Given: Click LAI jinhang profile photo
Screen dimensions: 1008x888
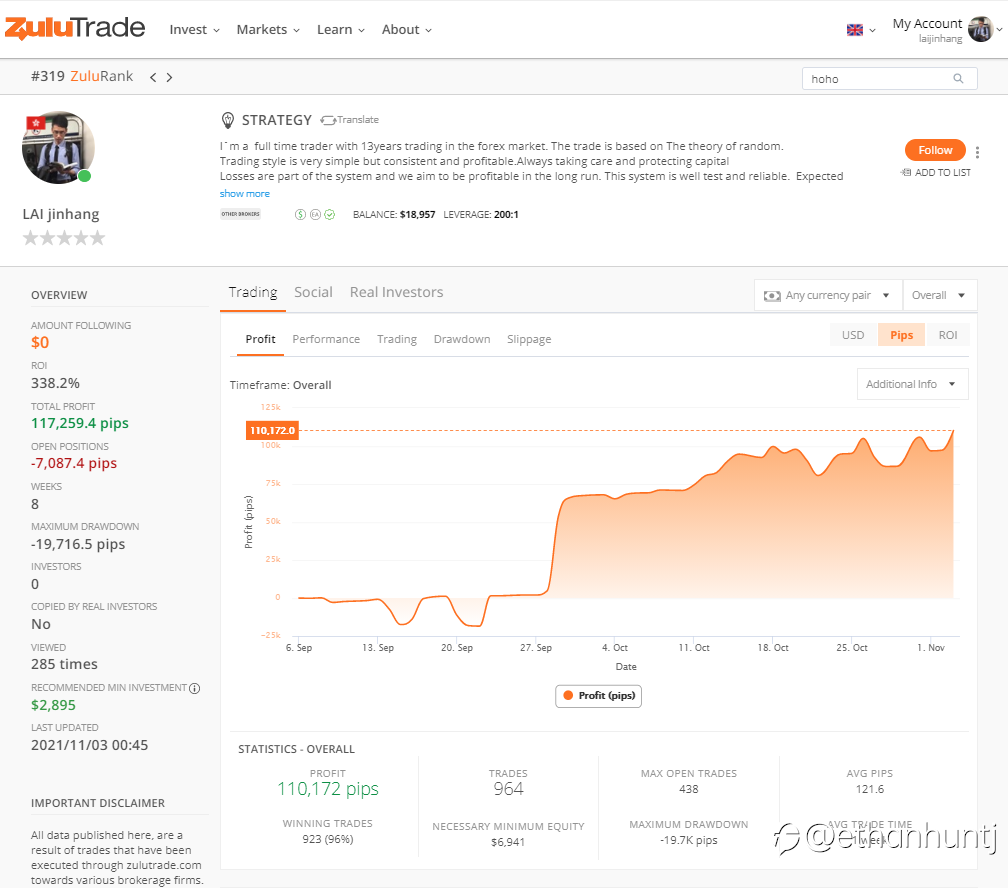Looking at the screenshot, I should pyautogui.click(x=58, y=148).
